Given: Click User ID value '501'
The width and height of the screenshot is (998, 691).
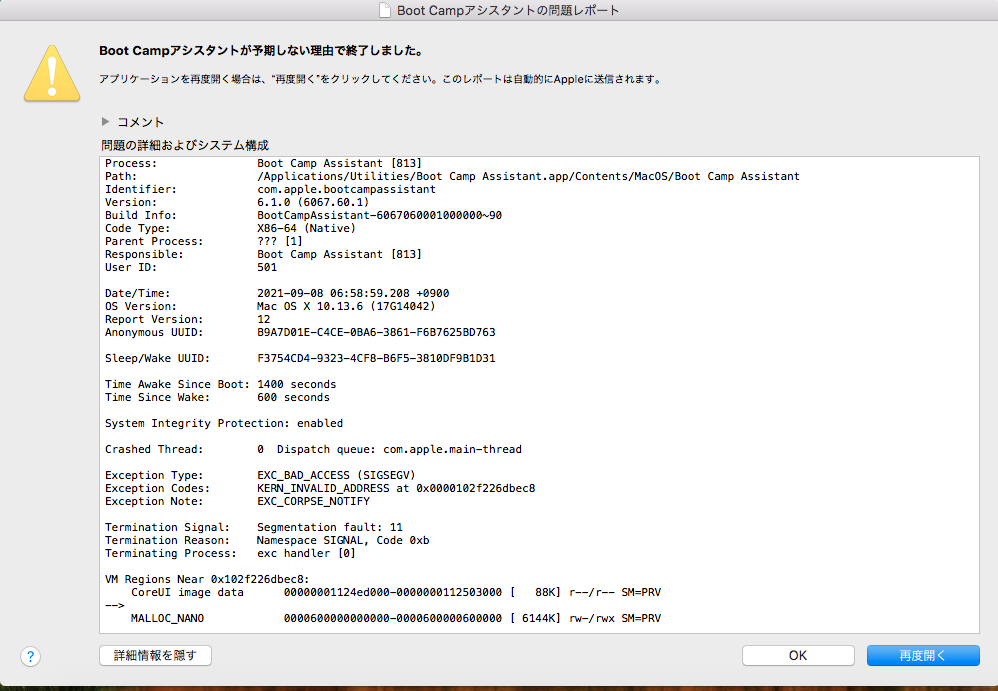Looking at the screenshot, I should click(x=267, y=267).
